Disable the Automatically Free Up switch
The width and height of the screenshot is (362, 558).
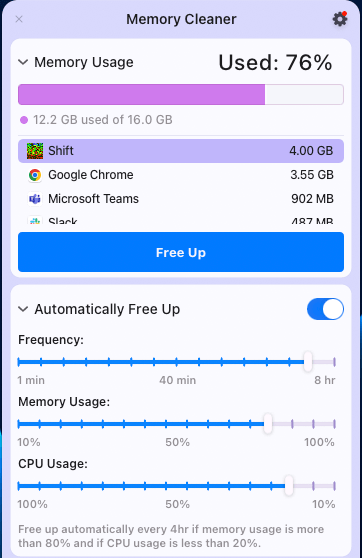click(x=325, y=309)
